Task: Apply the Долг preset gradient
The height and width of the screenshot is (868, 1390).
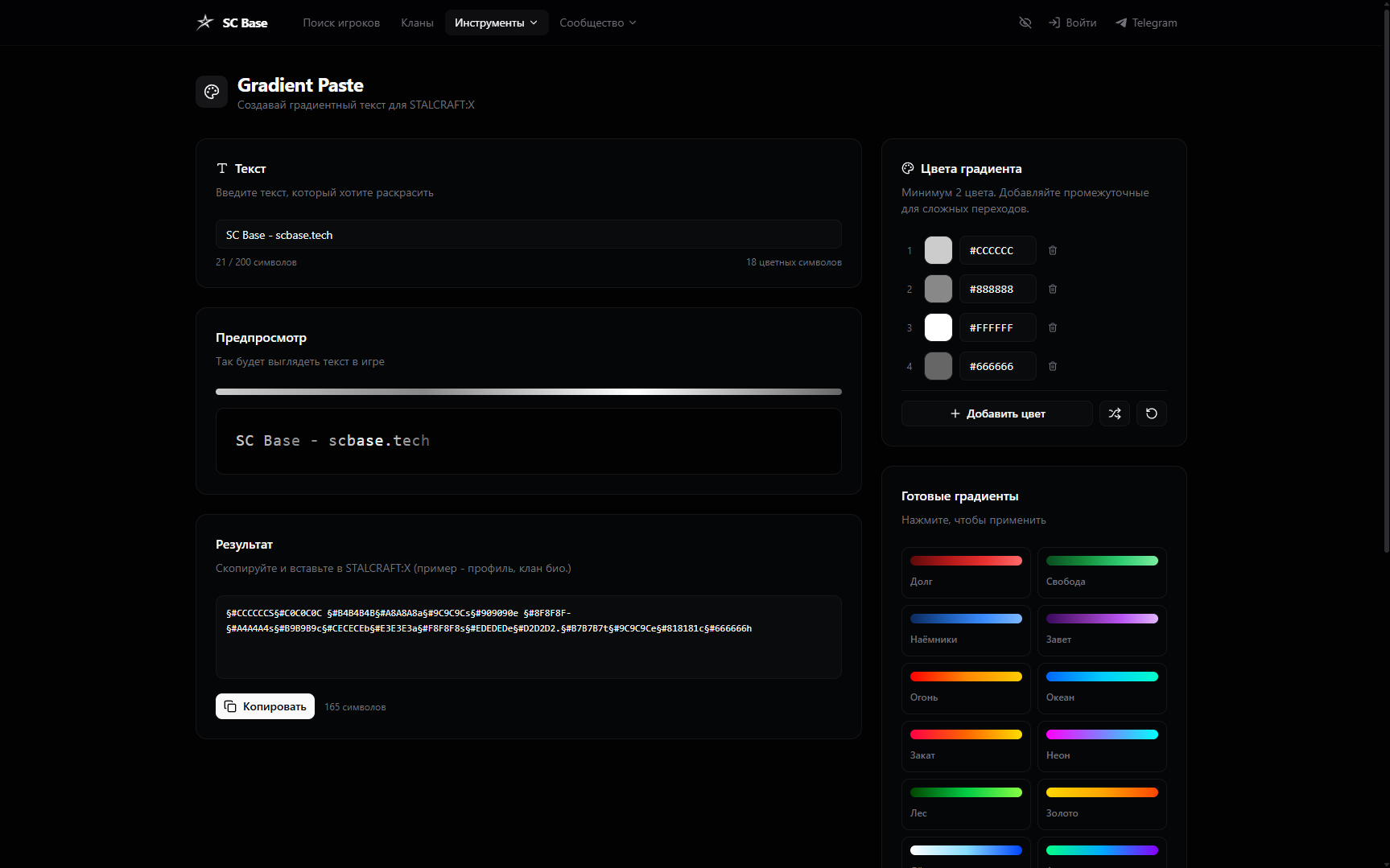Action: tap(966, 573)
